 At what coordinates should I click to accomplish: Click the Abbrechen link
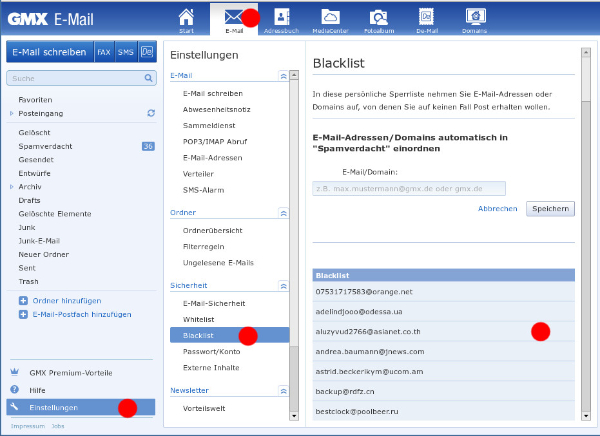[x=498, y=209]
